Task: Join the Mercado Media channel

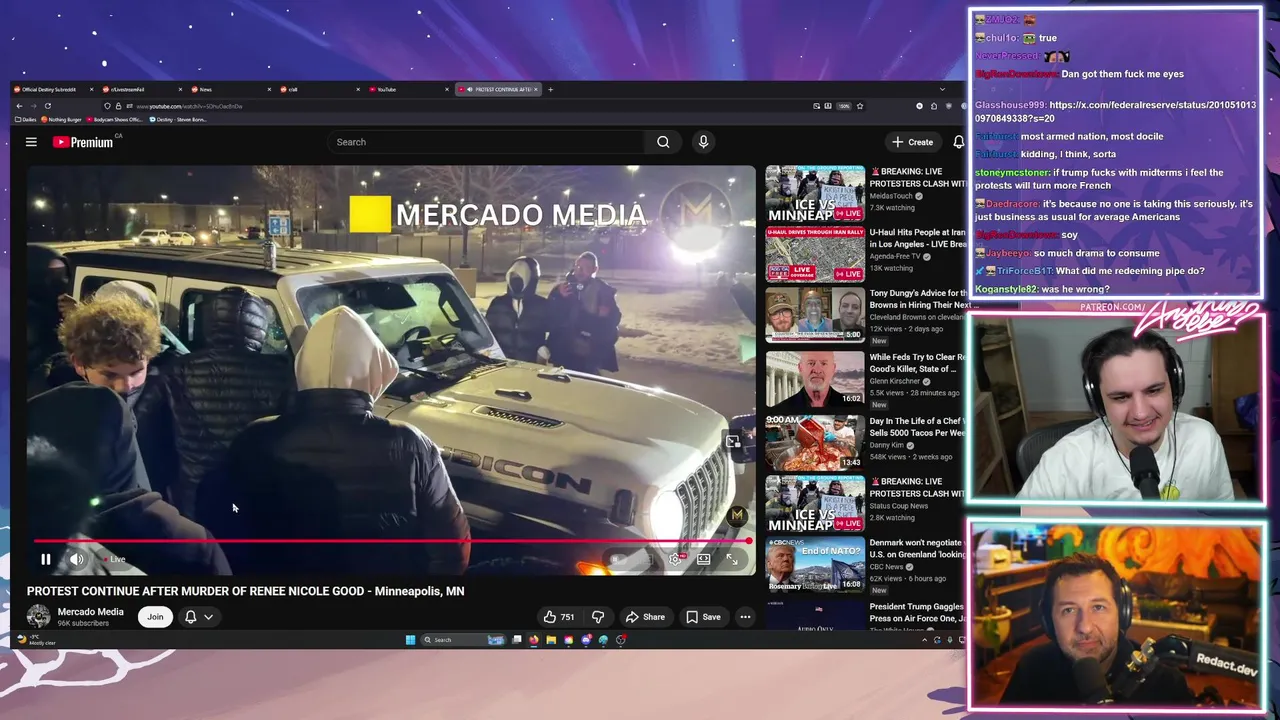Action: (155, 617)
